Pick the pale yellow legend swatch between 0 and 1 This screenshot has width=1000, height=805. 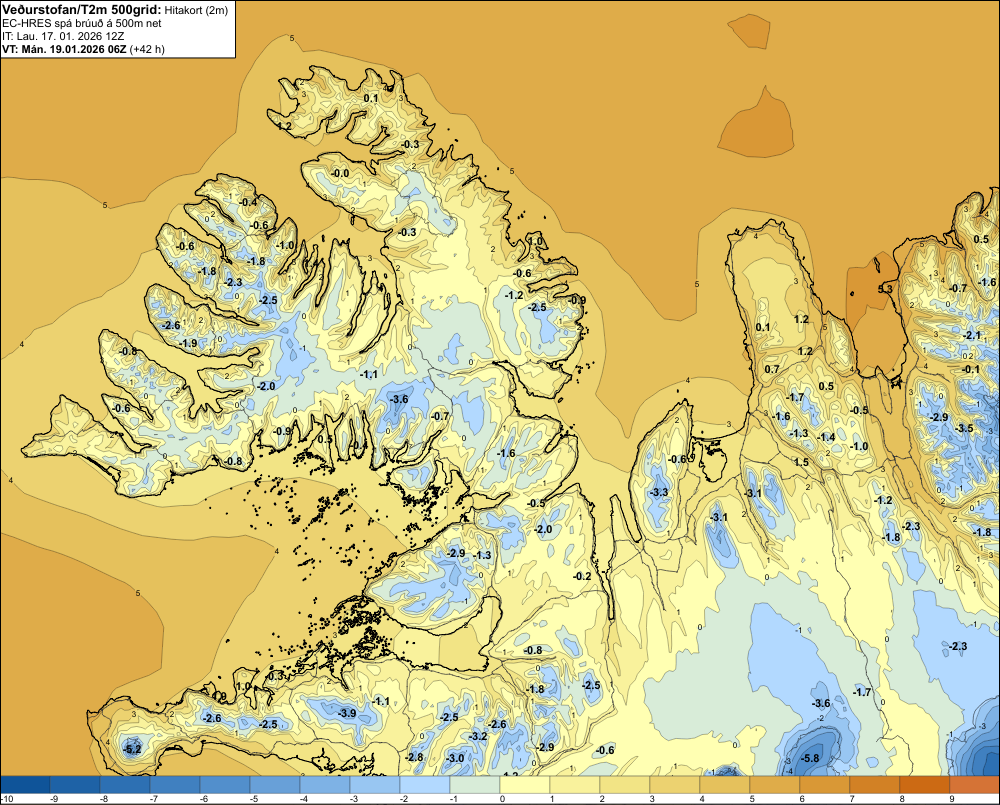click(525, 785)
